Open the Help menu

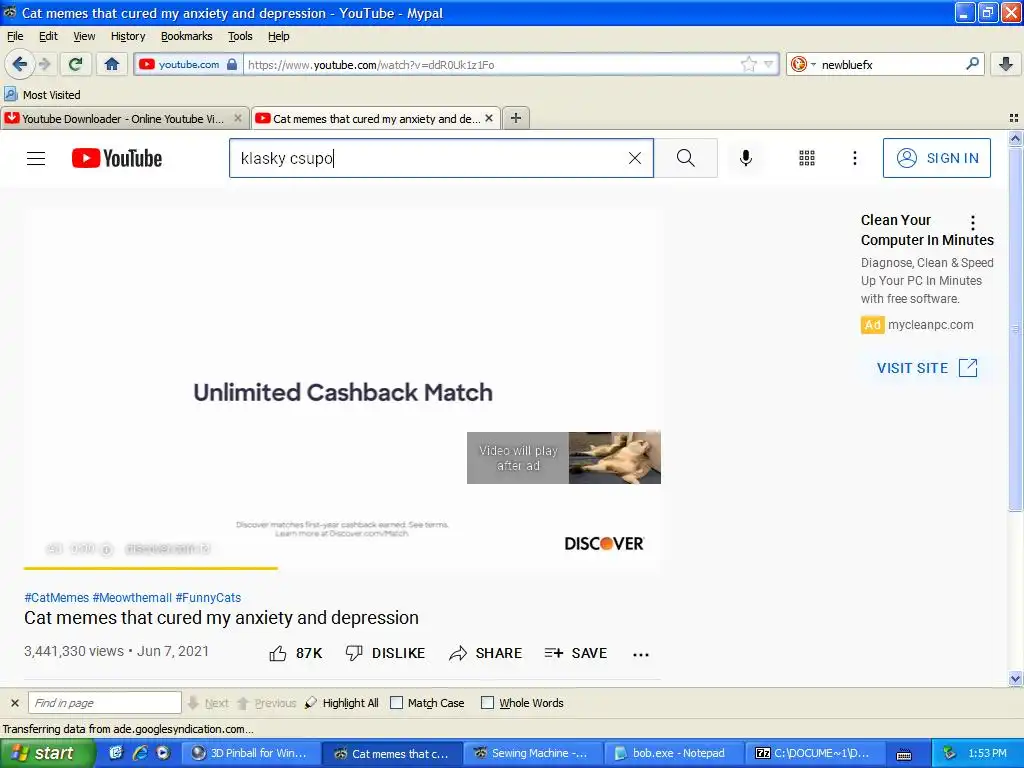point(279,36)
